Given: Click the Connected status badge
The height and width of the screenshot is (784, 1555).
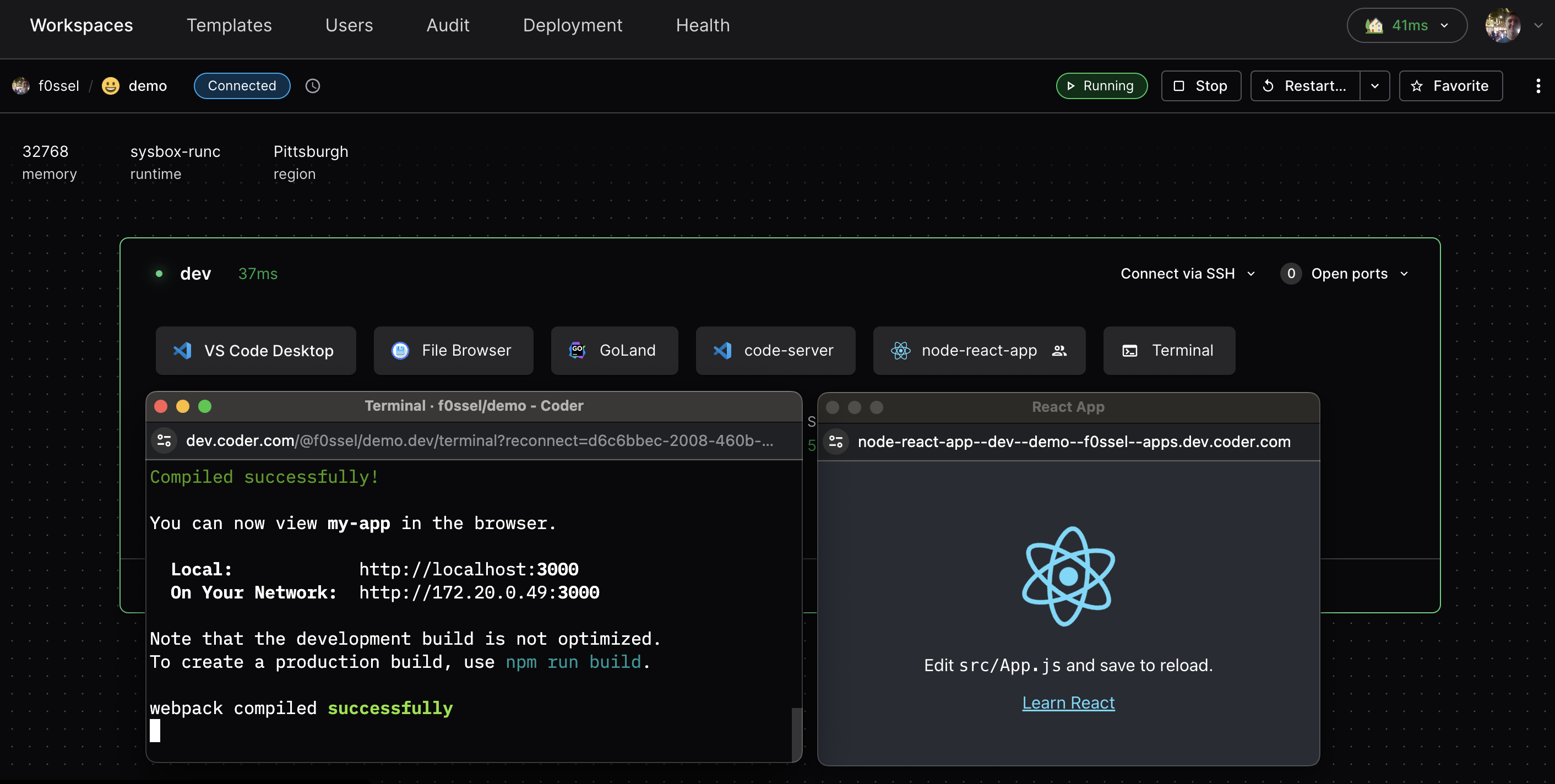Looking at the screenshot, I should click(x=242, y=86).
